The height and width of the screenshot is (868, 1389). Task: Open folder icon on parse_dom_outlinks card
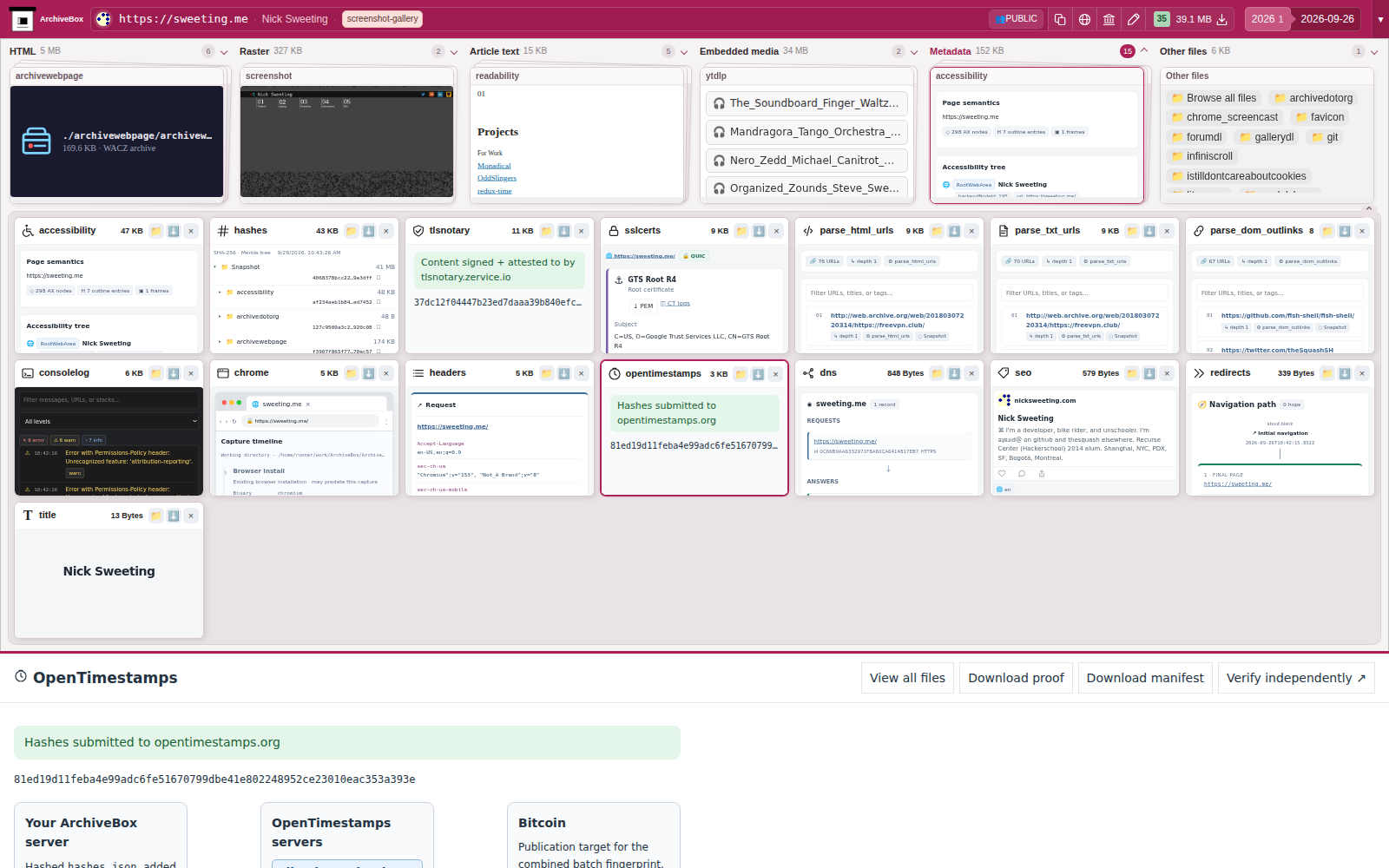click(x=1327, y=231)
